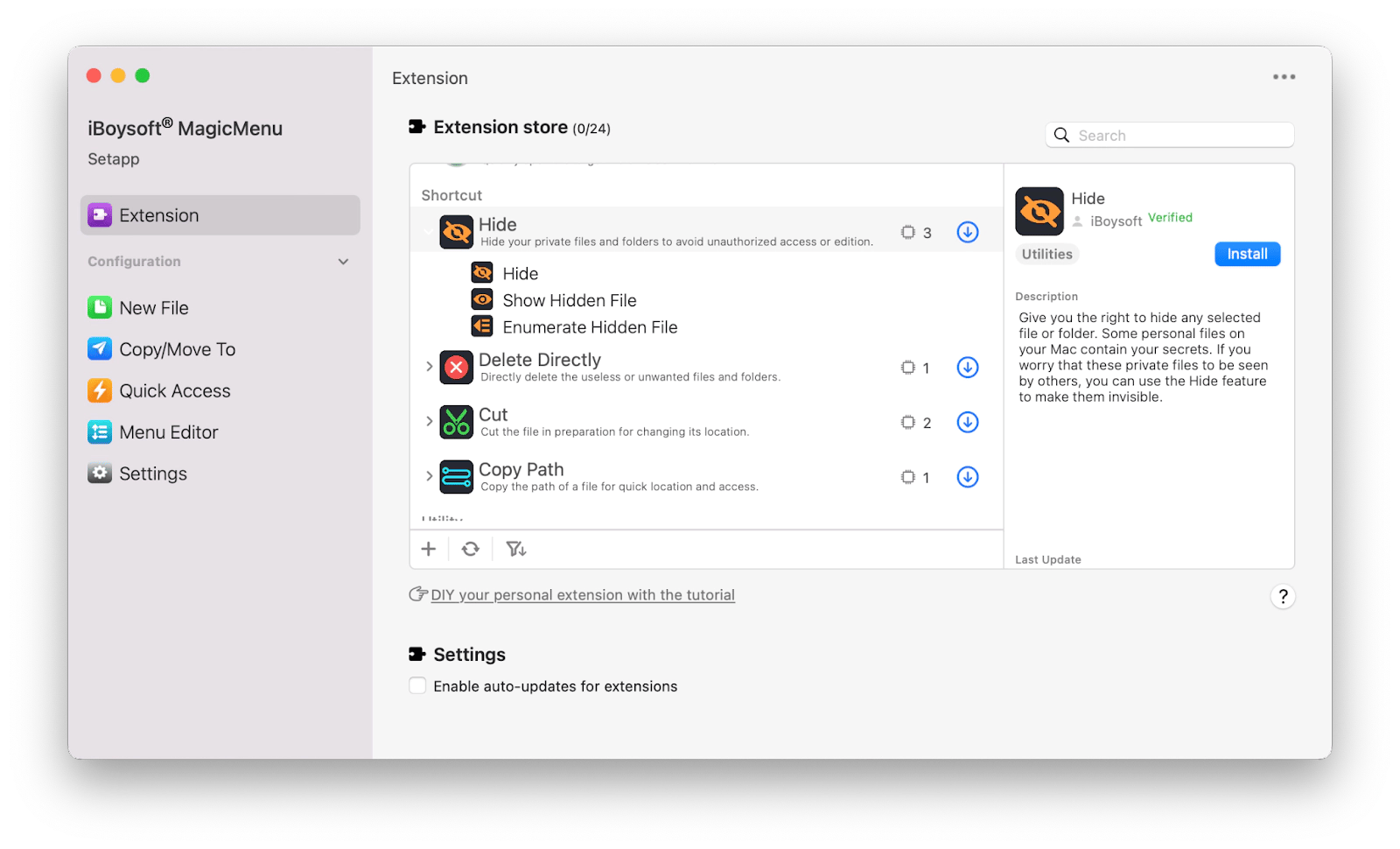This screenshot has height=849, width=1400.
Task: Click the search magnifier icon
Action: click(1061, 135)
